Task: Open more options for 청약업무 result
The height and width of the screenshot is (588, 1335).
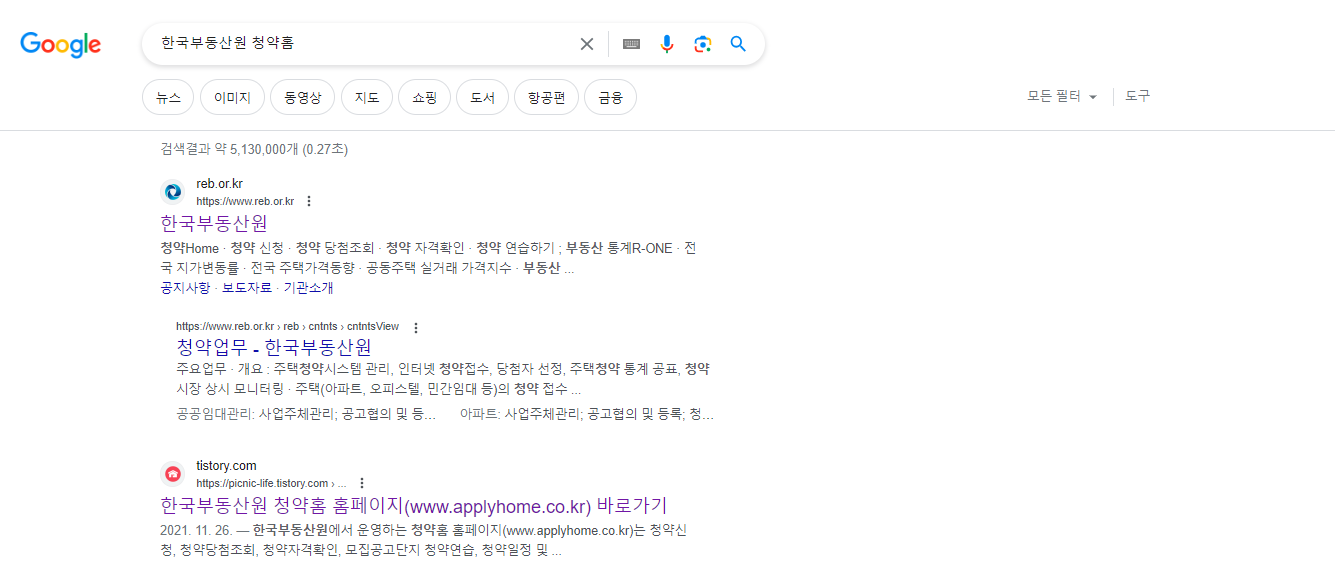Action: 416,327
